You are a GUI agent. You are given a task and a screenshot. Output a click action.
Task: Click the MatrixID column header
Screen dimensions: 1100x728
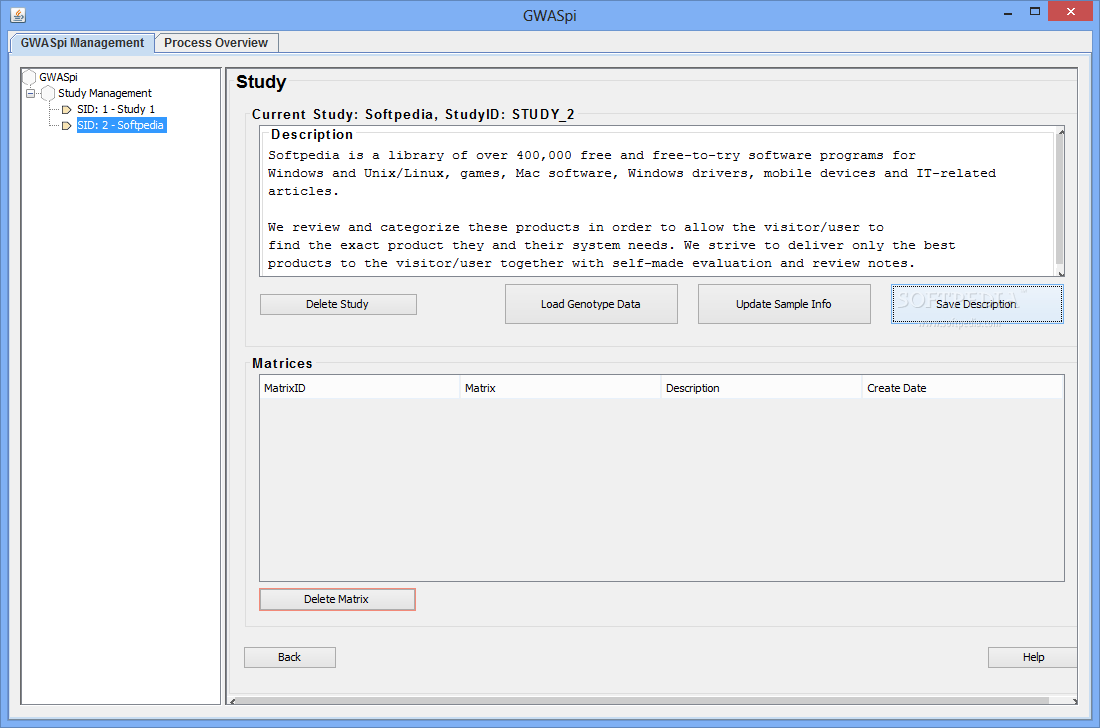[359, 388]
